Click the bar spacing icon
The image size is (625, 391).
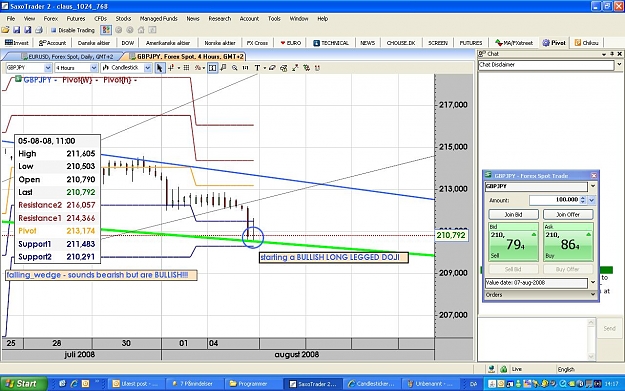tap(246, 68)
